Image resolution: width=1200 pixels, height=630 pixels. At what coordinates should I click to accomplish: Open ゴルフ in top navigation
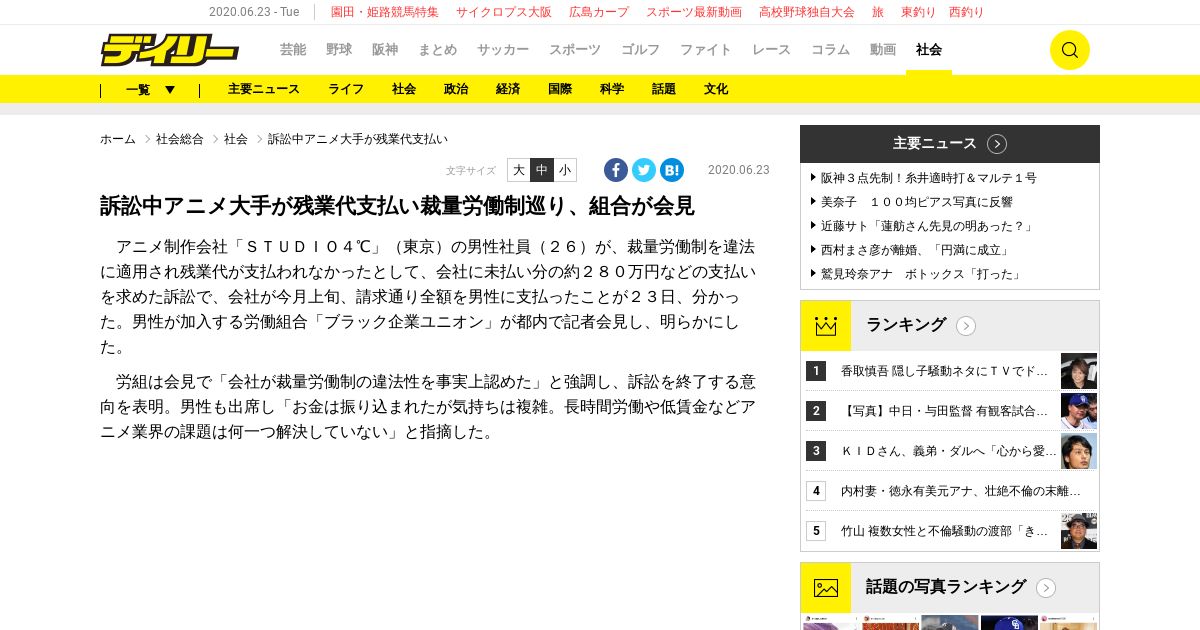pos(640,50)
